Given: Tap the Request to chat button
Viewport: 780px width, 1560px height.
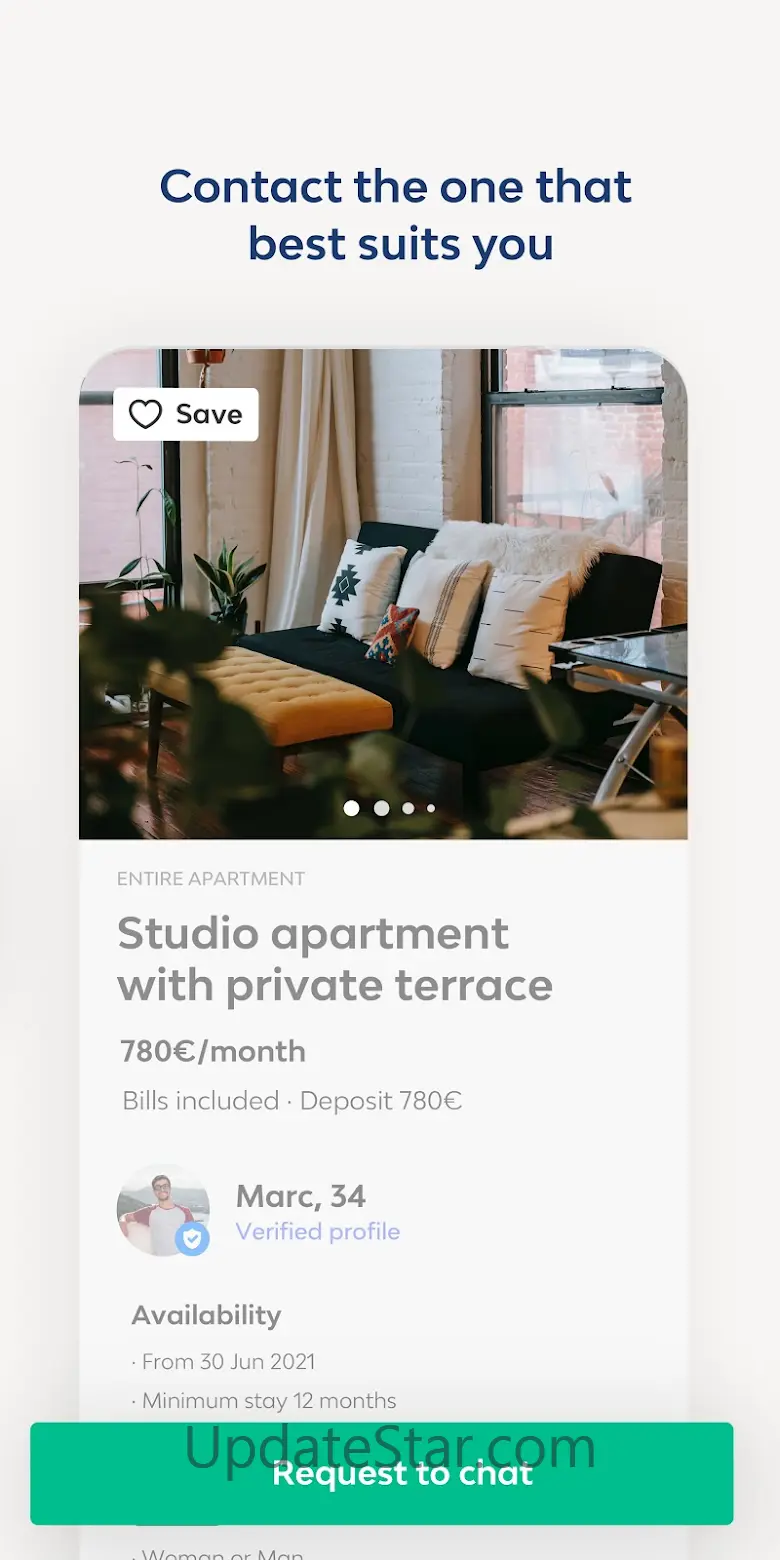Looking at the screenshot, I should [x=381, y=1473].
